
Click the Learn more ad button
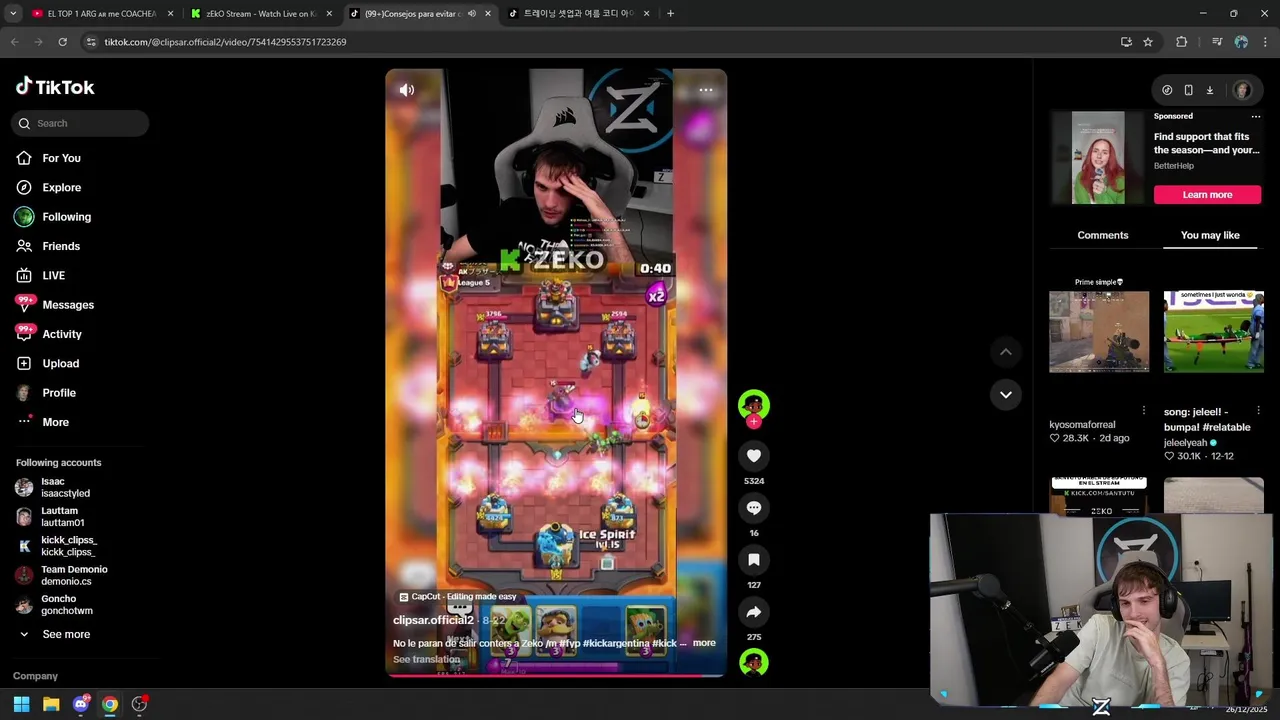click(1207, 195)
